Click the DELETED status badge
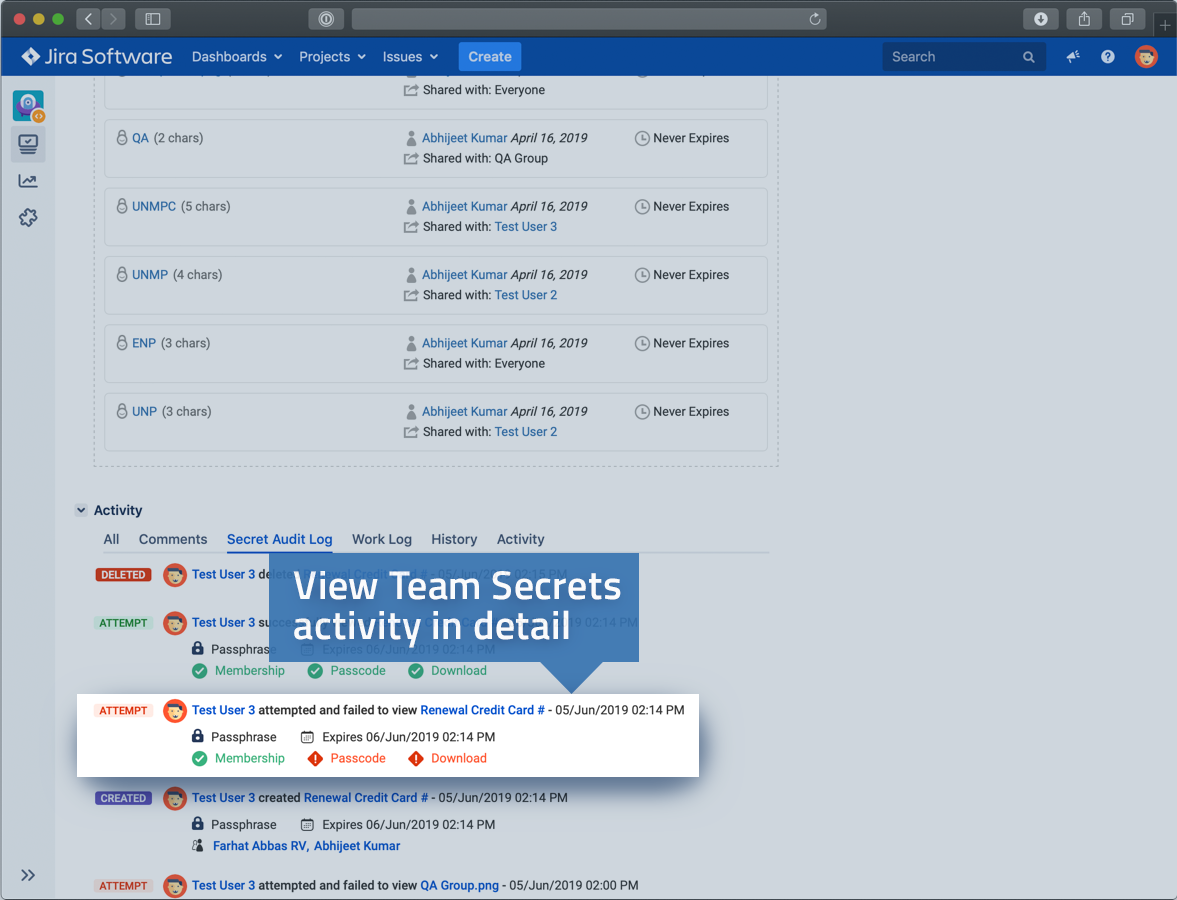This screenshot has width=1177, height=900. 123,575
